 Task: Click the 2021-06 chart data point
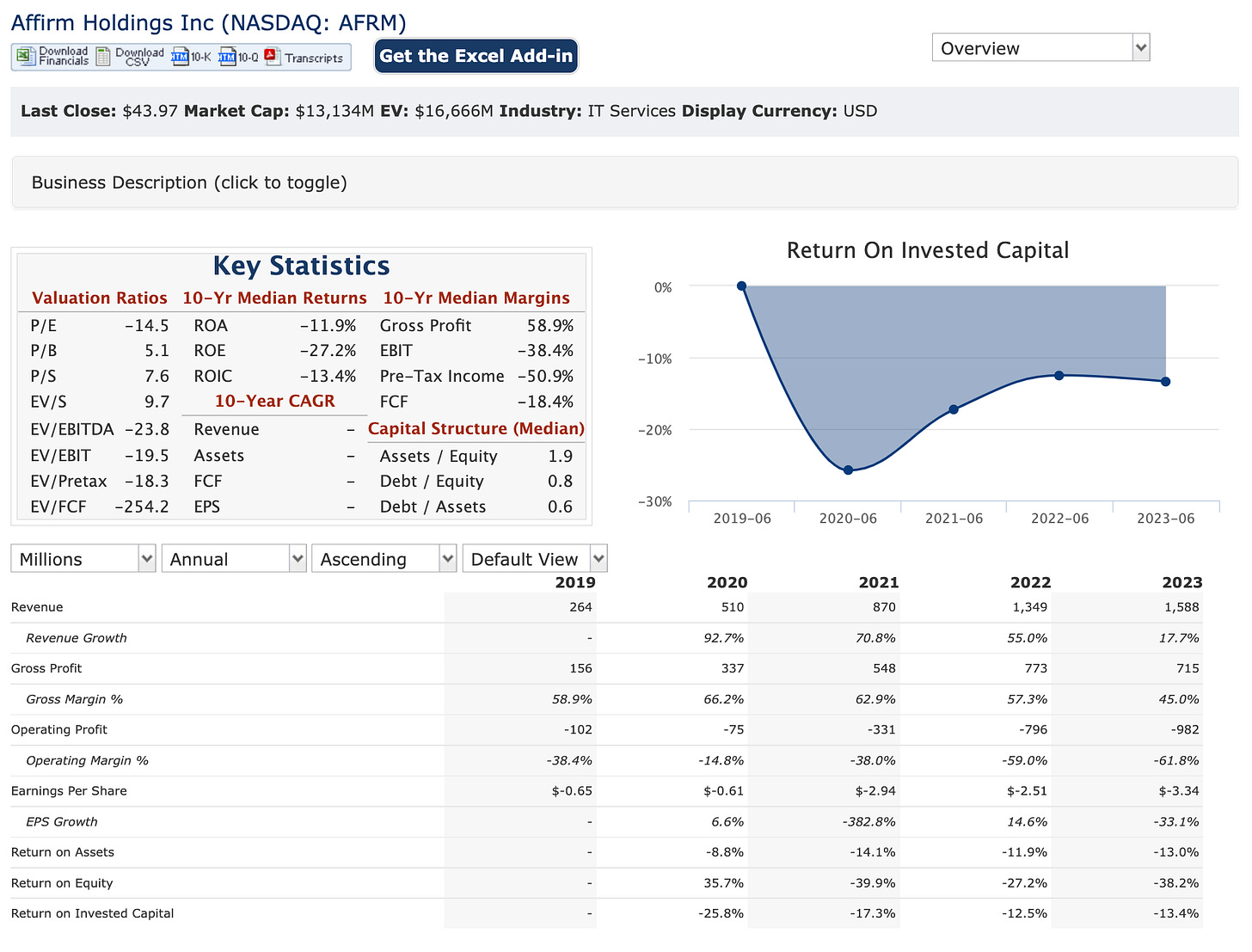(954, 409)
